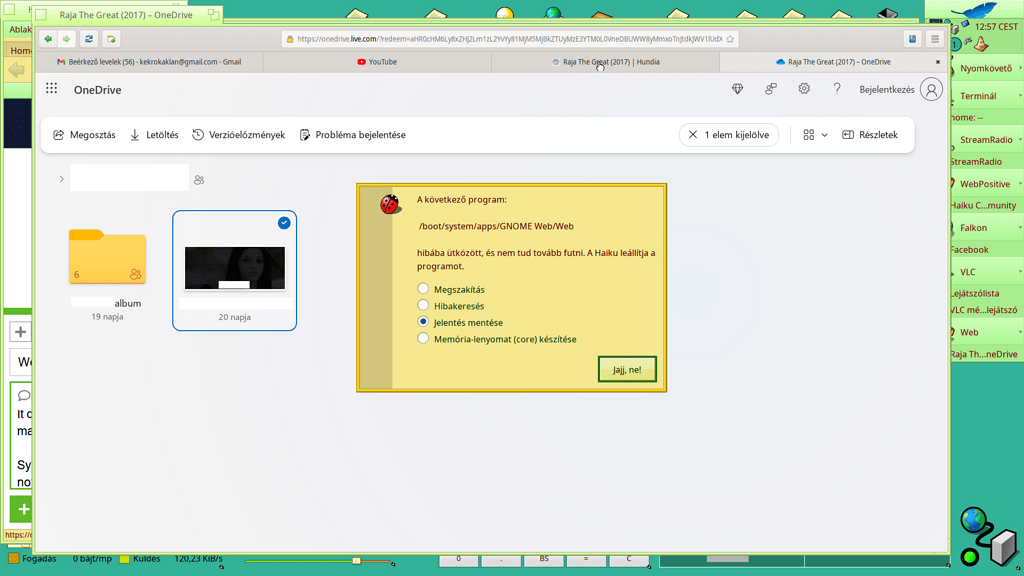Switch to the YouTube tab
This screenshot has width=1024, height=576.
click(377, 62)
